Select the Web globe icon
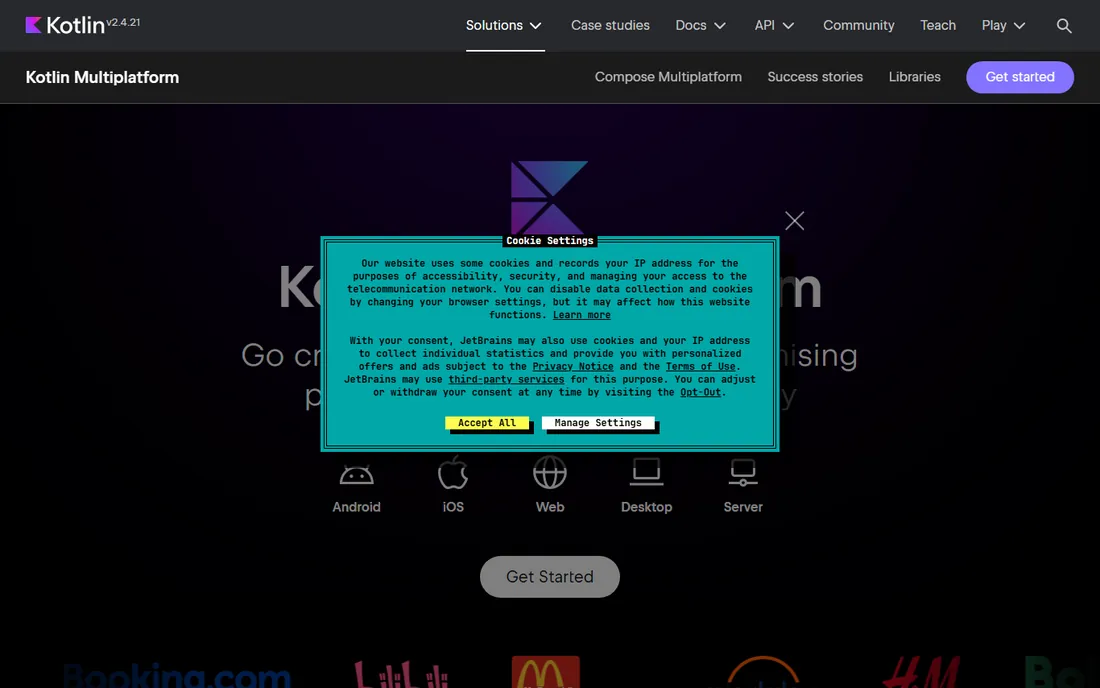1100x688 pixels. [x=549, y=472]
